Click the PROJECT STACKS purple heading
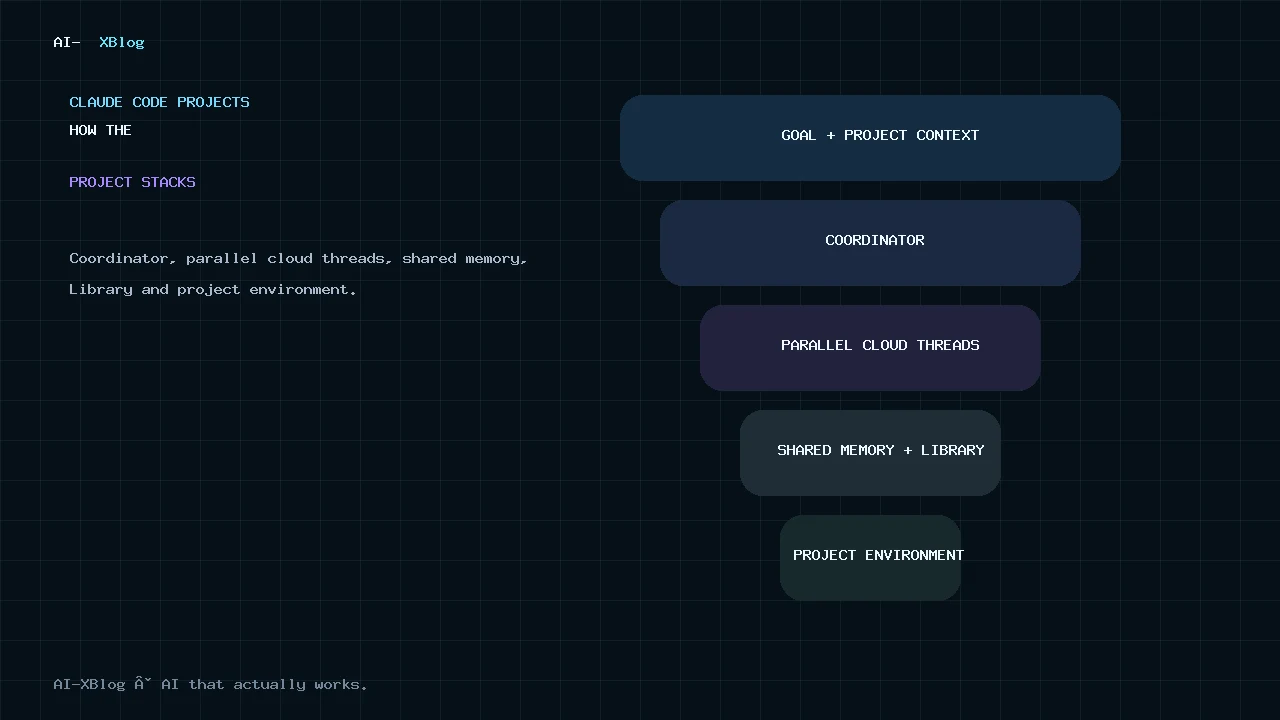 click(x=132, y=182)
